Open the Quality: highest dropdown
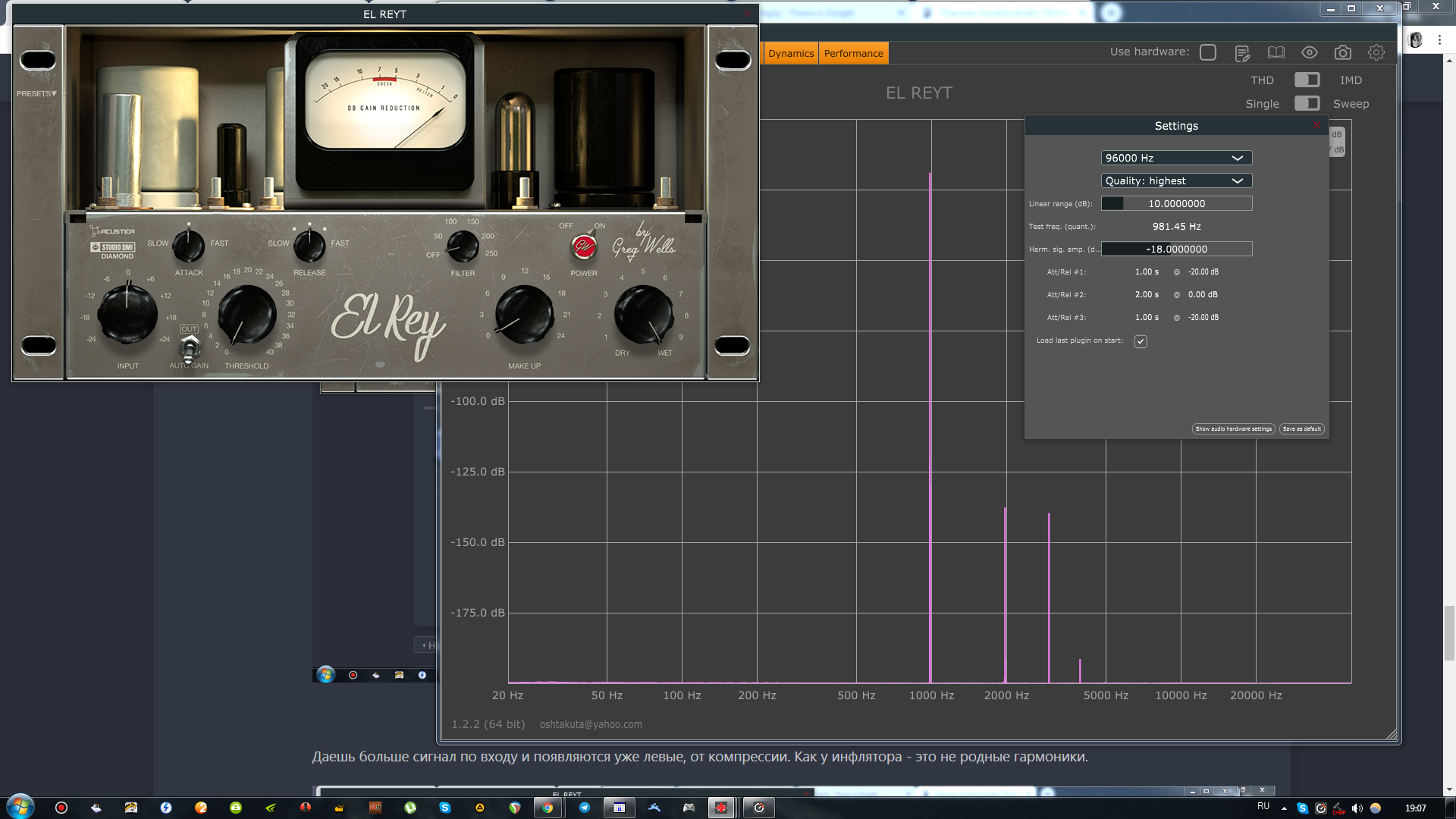Screen dimensions: 1456x819 1176,180
